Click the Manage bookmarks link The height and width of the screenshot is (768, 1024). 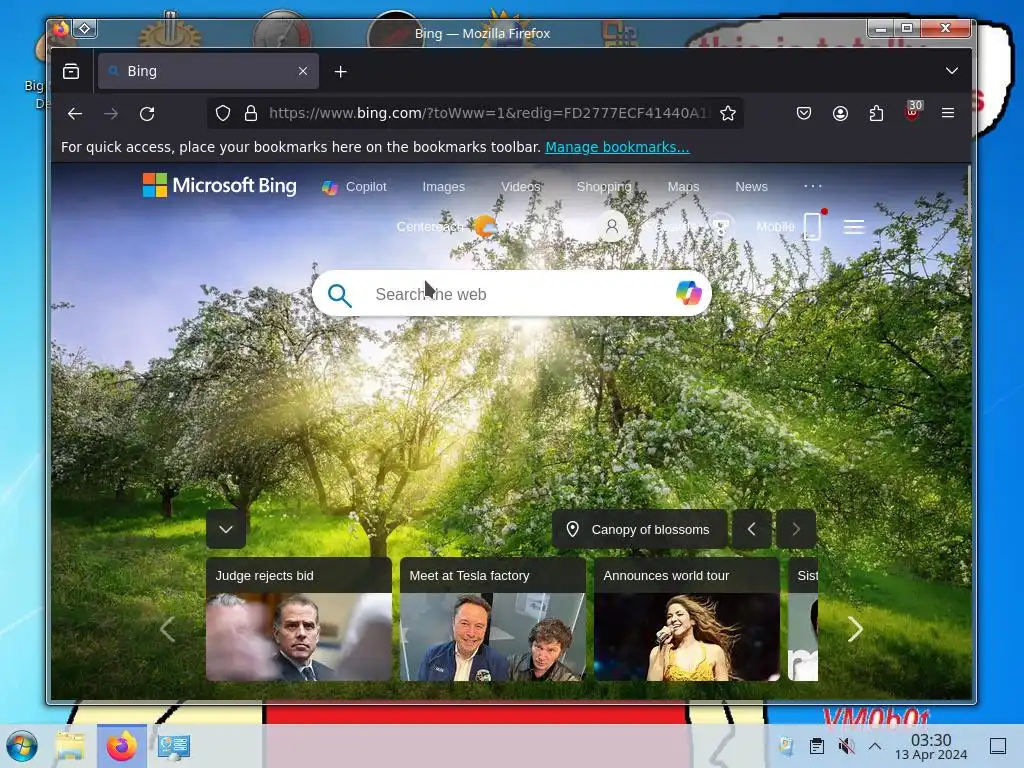coord(617,147)
